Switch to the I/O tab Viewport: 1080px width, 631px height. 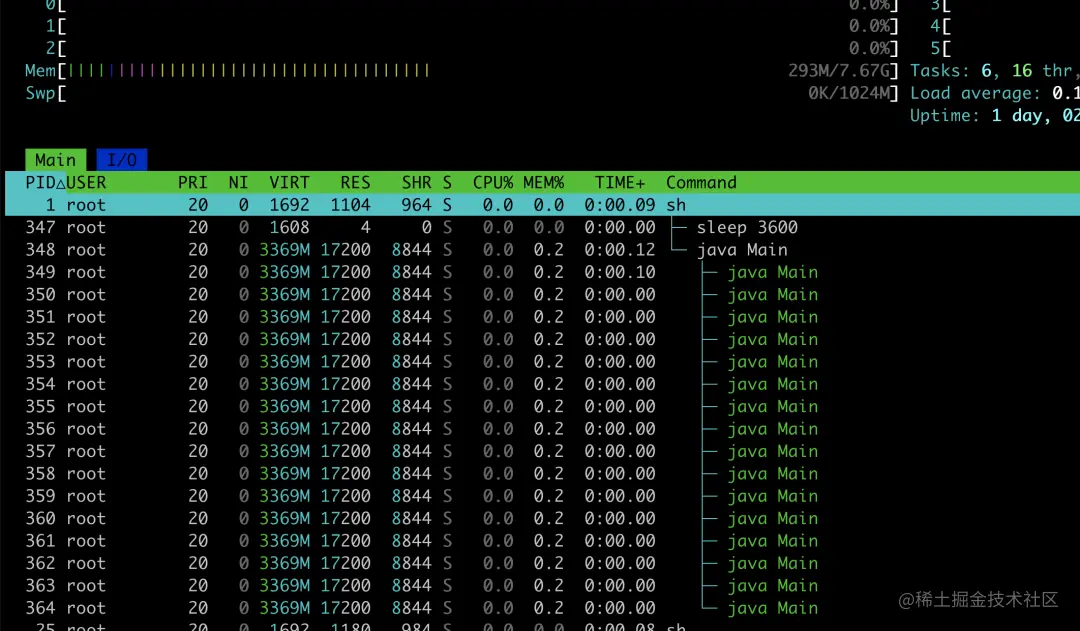click(x=122, y=160)
